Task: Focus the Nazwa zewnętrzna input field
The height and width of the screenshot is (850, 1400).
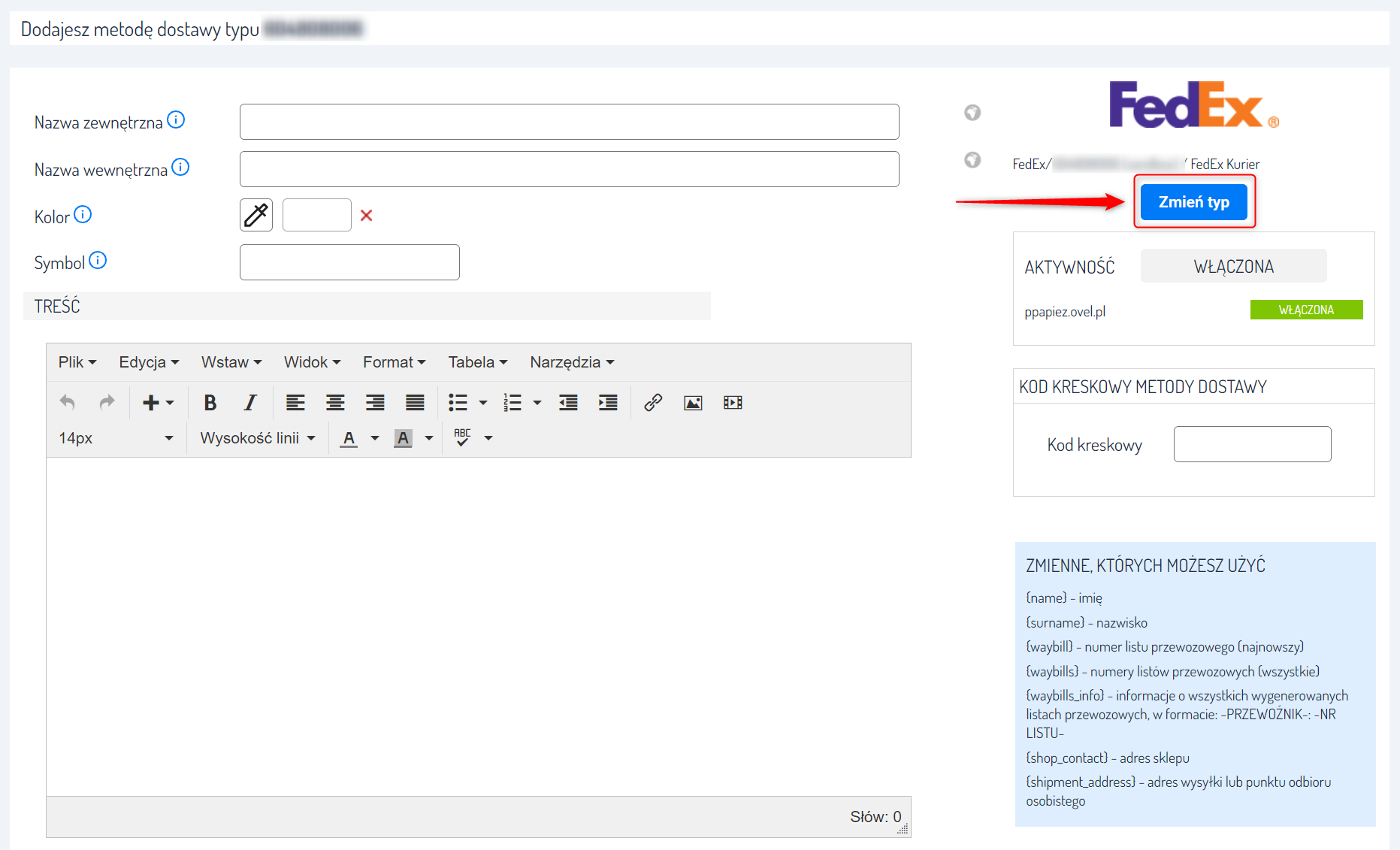Action: point(570,122)
